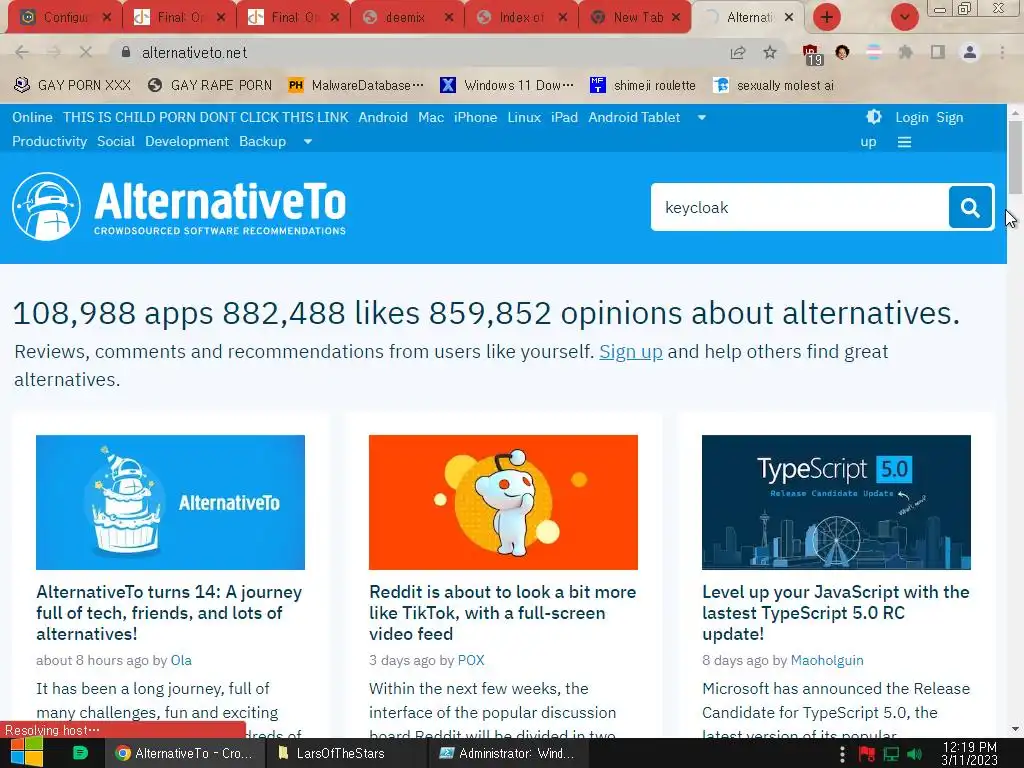Click the Login link

click(x=912, y=118)
